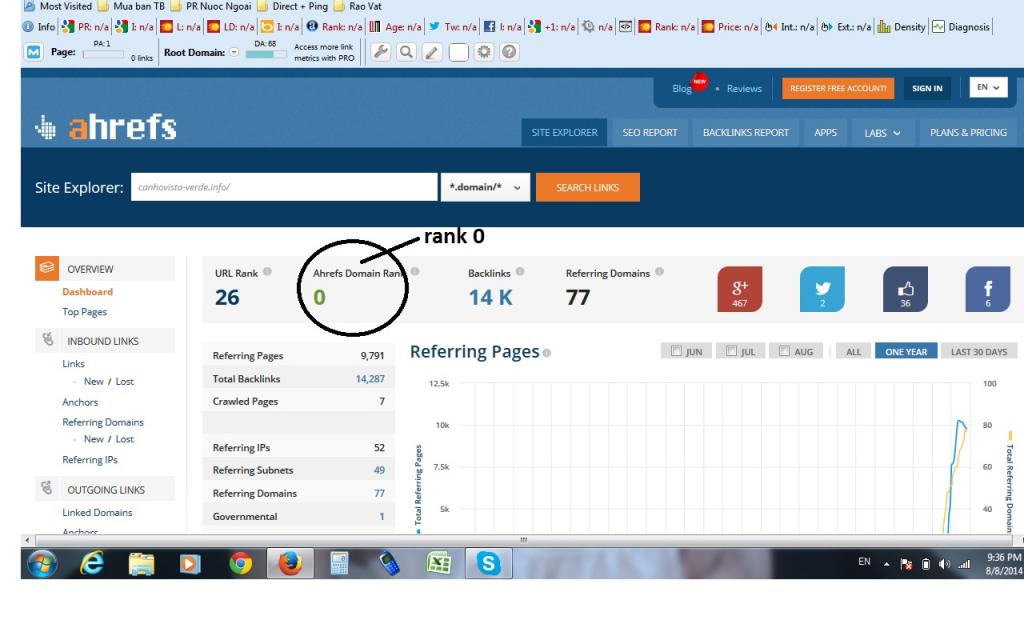
Task: Open the Blog link
Action: pyautogui.click(x=682, y=89)
